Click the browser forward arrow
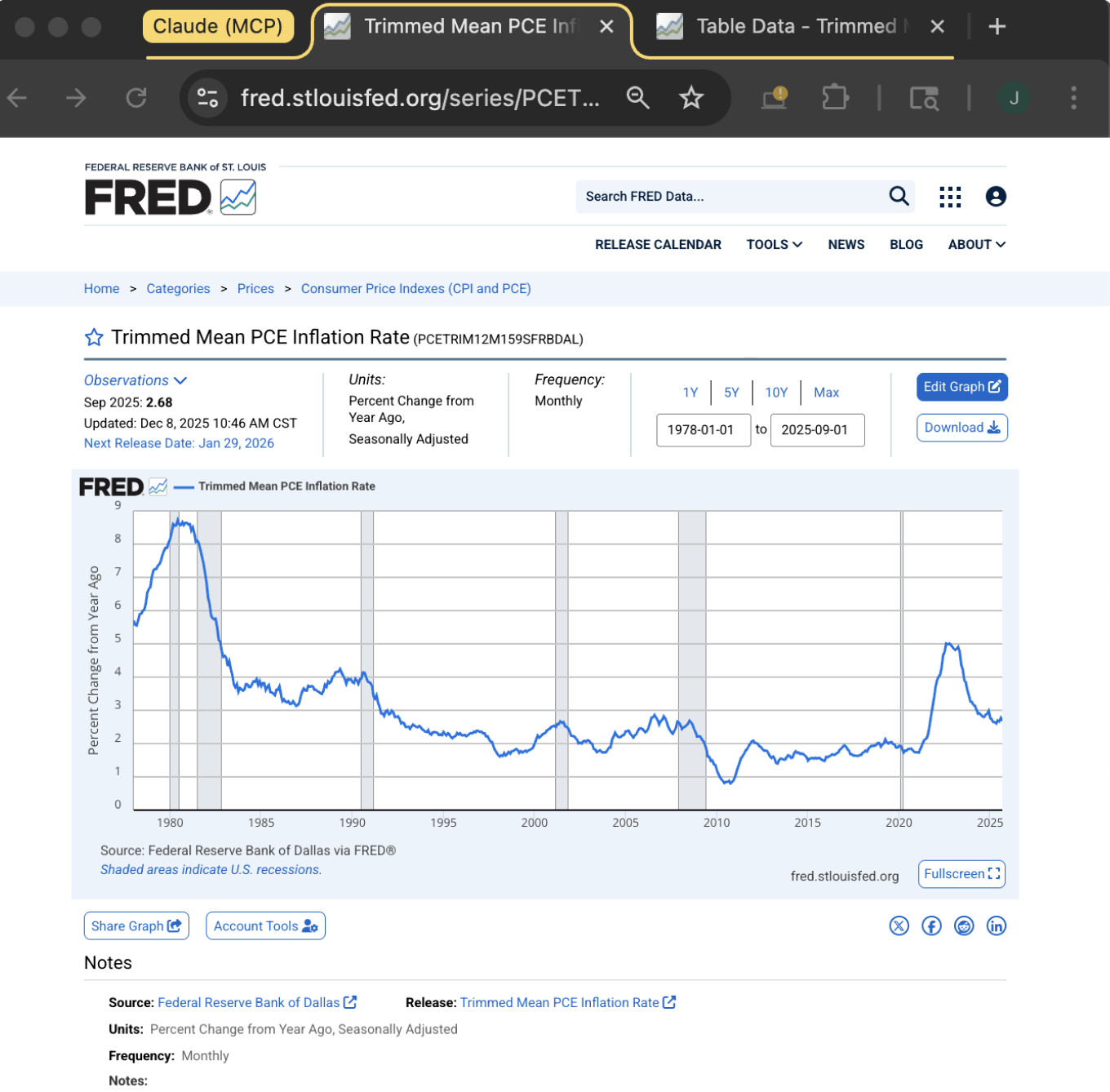This screenshot has height=1092, width=1110. (76, 98)
